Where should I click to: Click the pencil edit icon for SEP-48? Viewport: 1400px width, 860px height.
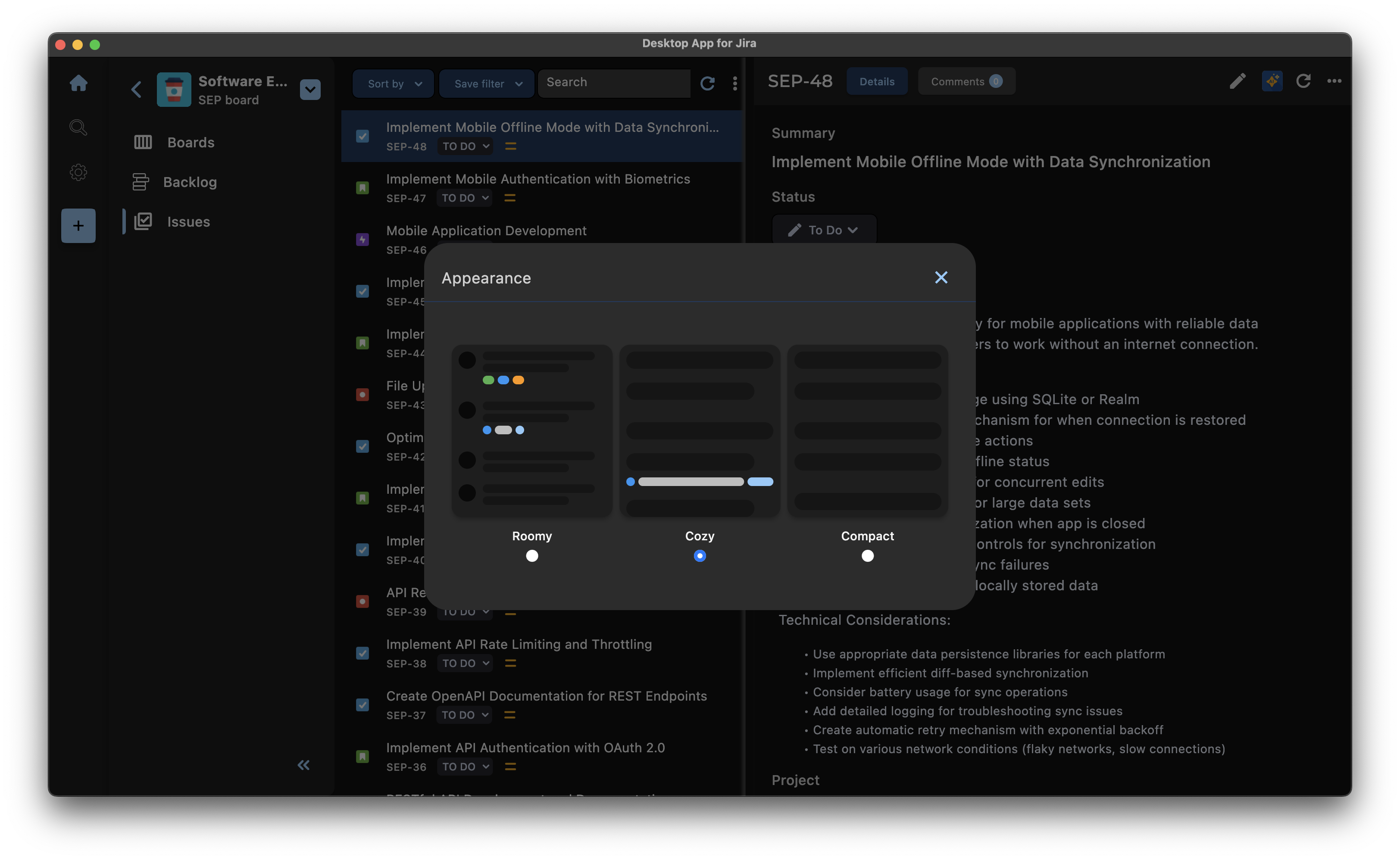tap(1237, 81)
